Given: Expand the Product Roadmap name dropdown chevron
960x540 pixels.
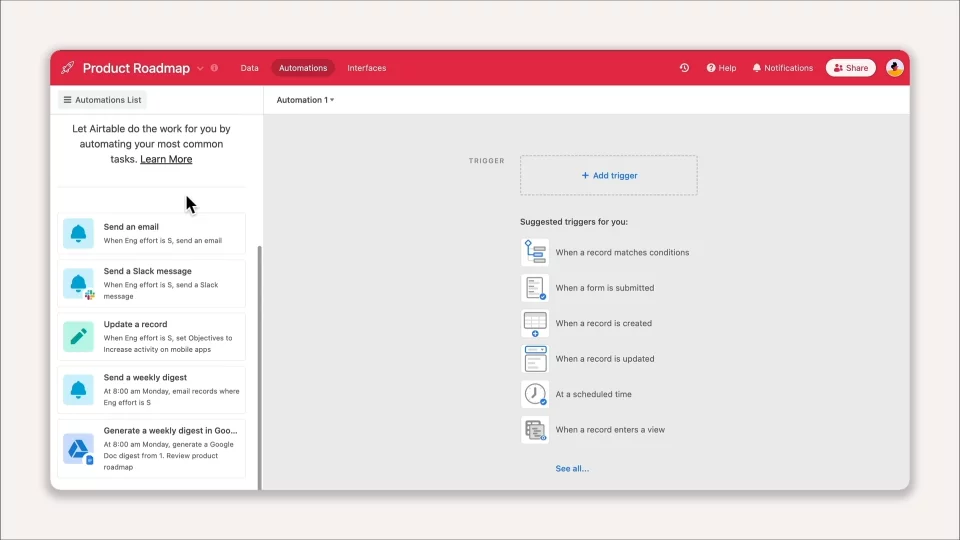Looking at the screenshot, I should 200,69.
